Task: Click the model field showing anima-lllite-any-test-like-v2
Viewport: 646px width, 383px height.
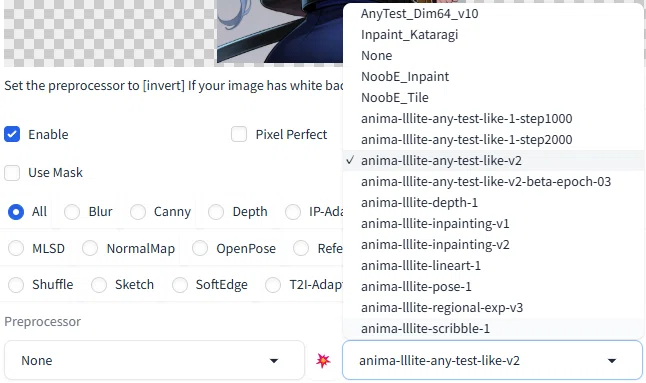Action: pos(492,360)
